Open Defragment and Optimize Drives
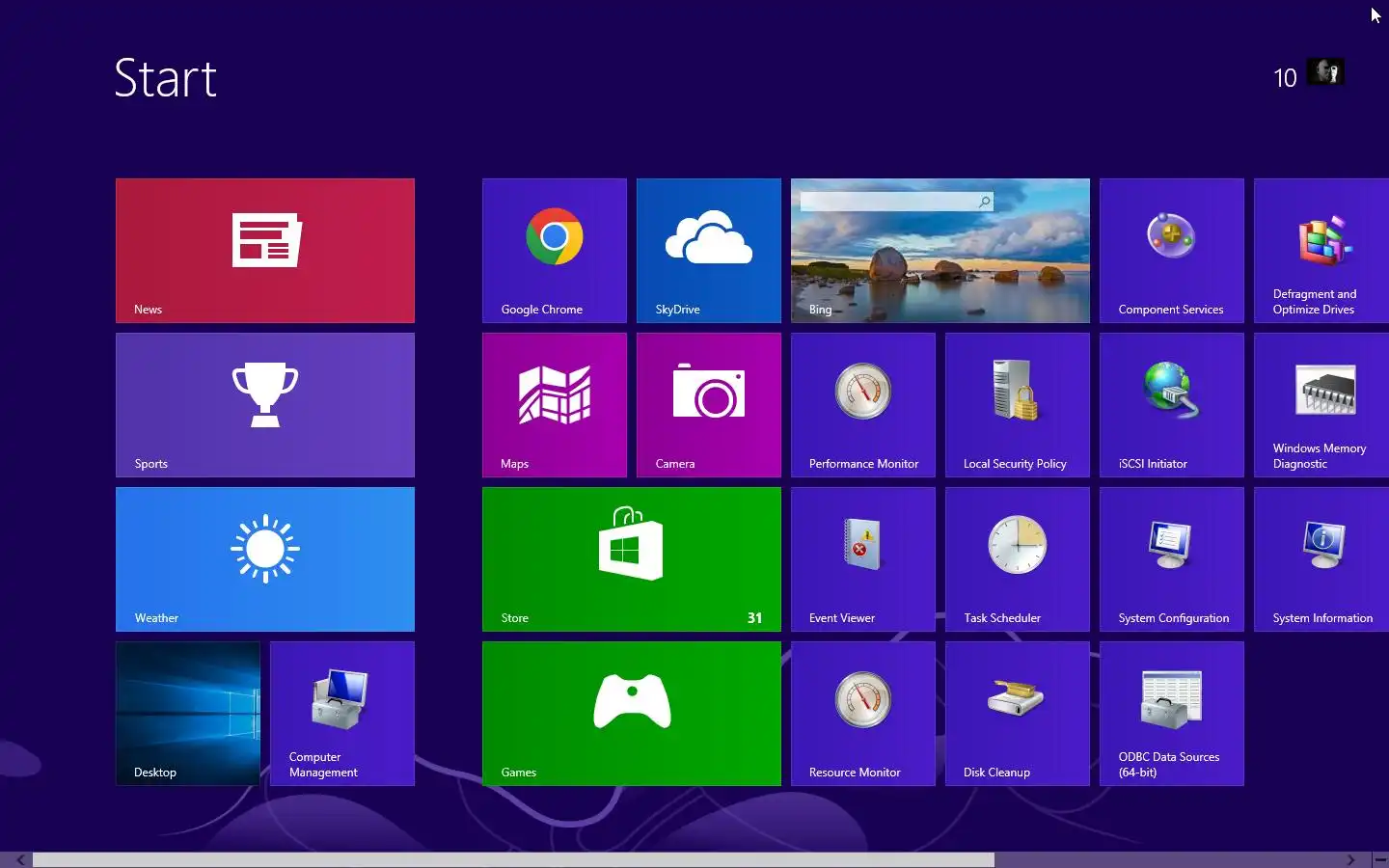This screenshot has height=868, width=1389. (x=1321, y=251)
